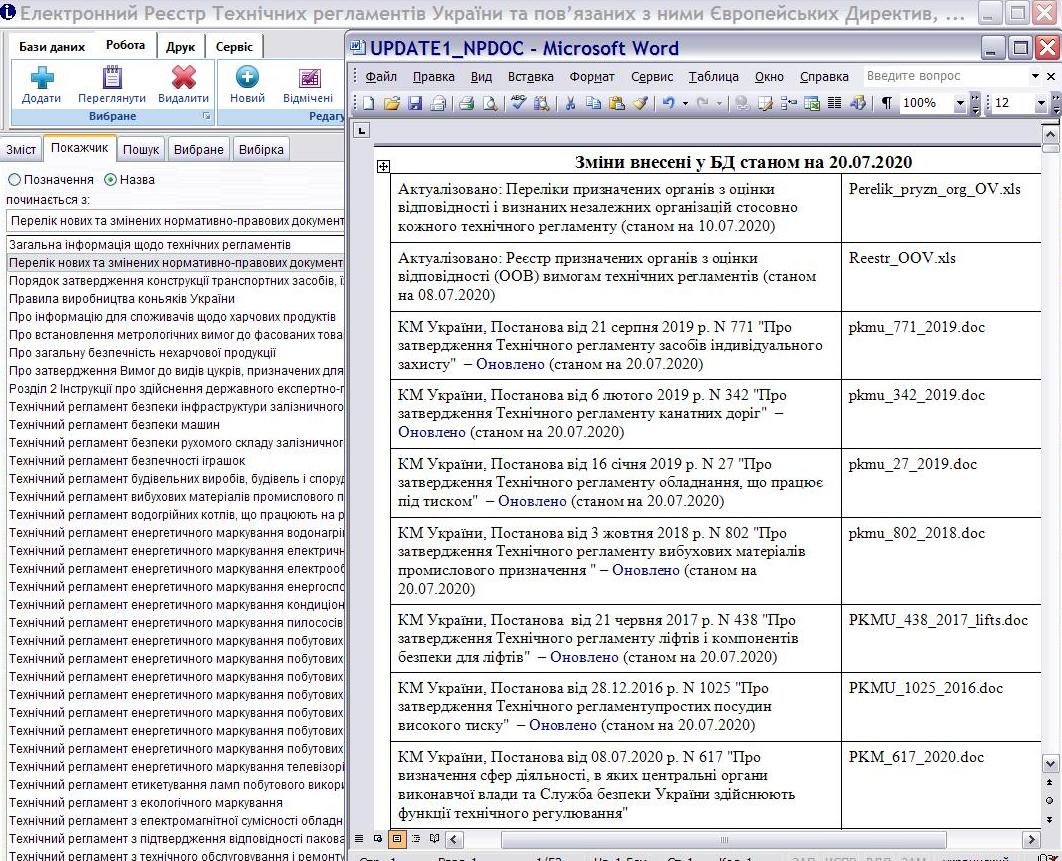Switch to Web Layout view icon

378,839
